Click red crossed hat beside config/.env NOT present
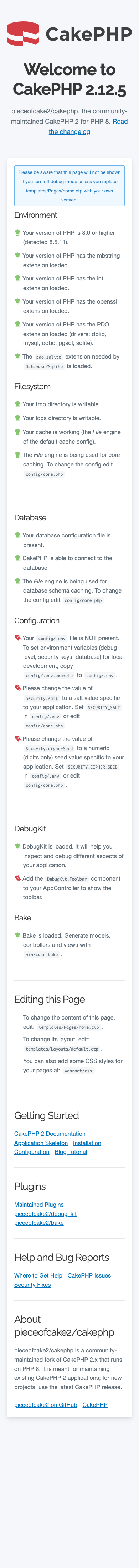The image size is (139, 1568). (x=18, y=637)
